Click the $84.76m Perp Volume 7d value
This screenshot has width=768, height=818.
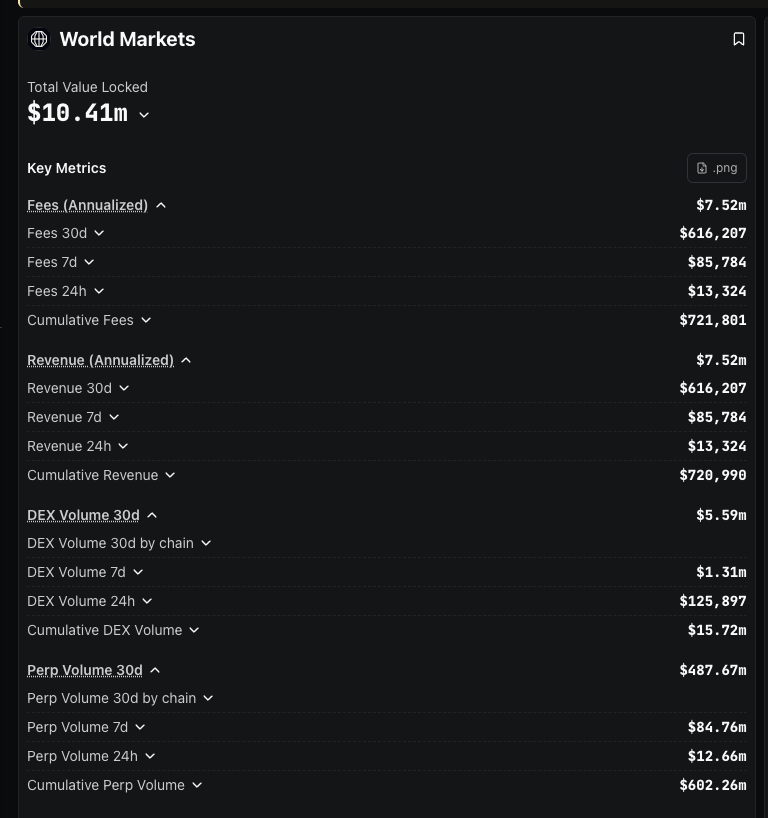point(717,727)
